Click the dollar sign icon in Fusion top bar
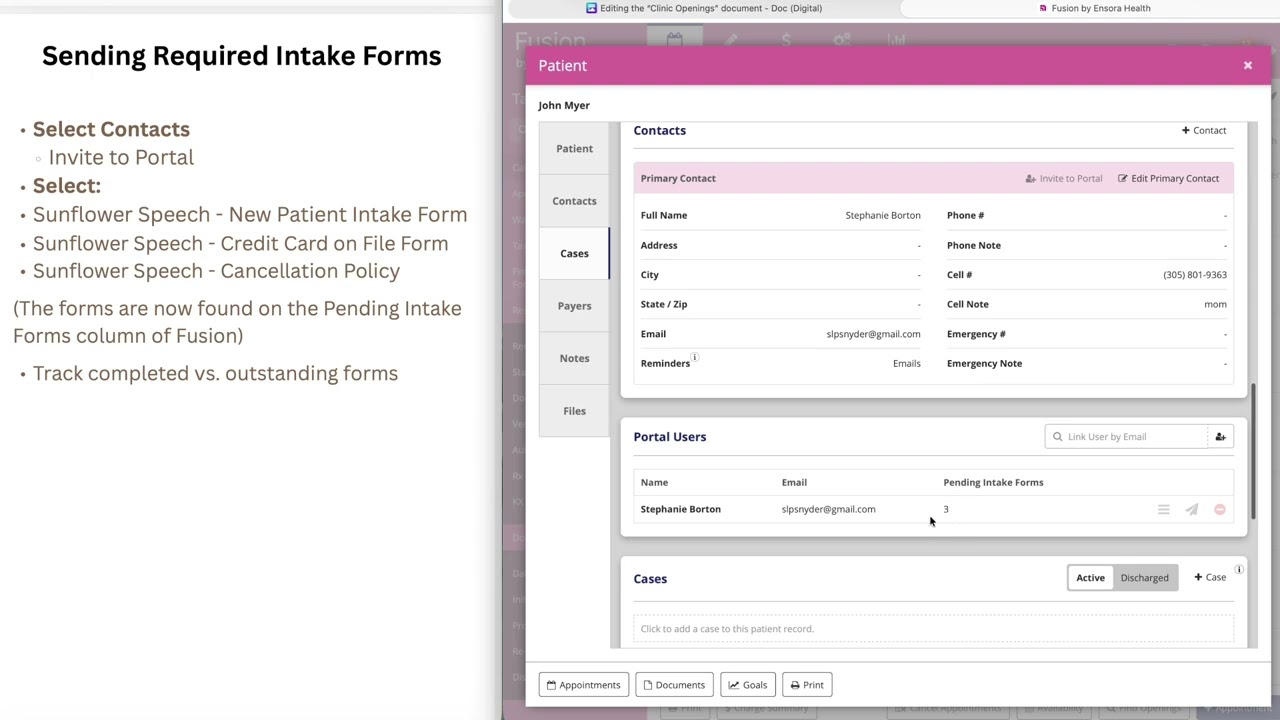Image resolution: width=1280 pixels, height=720 pixels. (x=787, y=40)
